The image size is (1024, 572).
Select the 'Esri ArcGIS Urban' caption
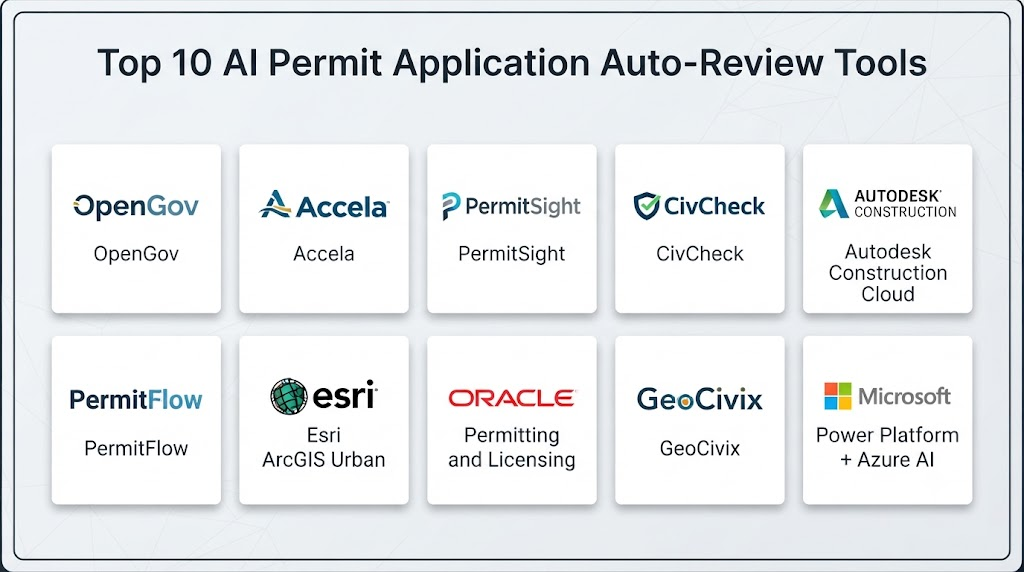pyautogui.click(x=324, y=447)
